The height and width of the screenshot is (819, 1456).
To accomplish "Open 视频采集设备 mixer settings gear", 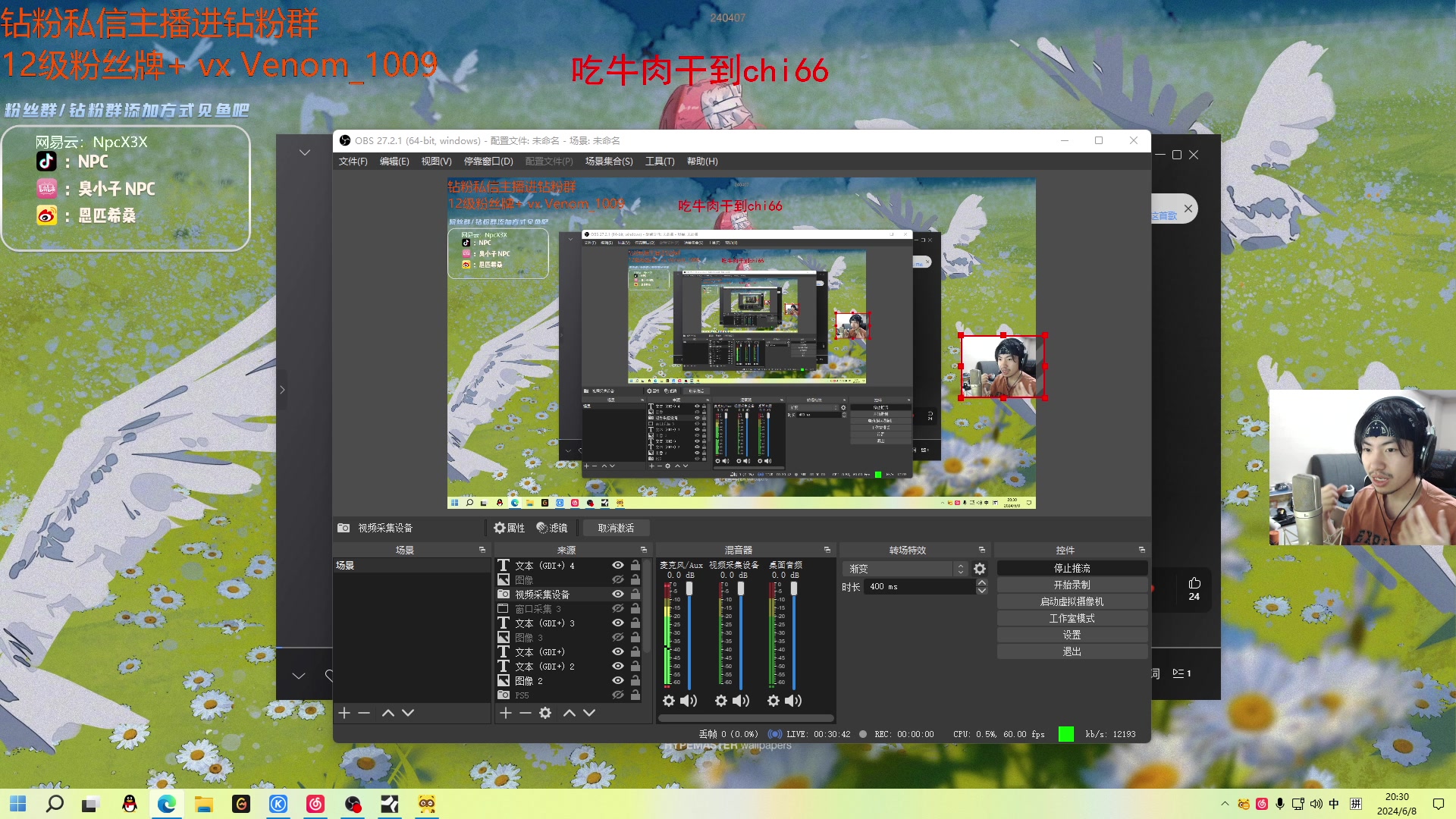I will (x=721, y=701).
